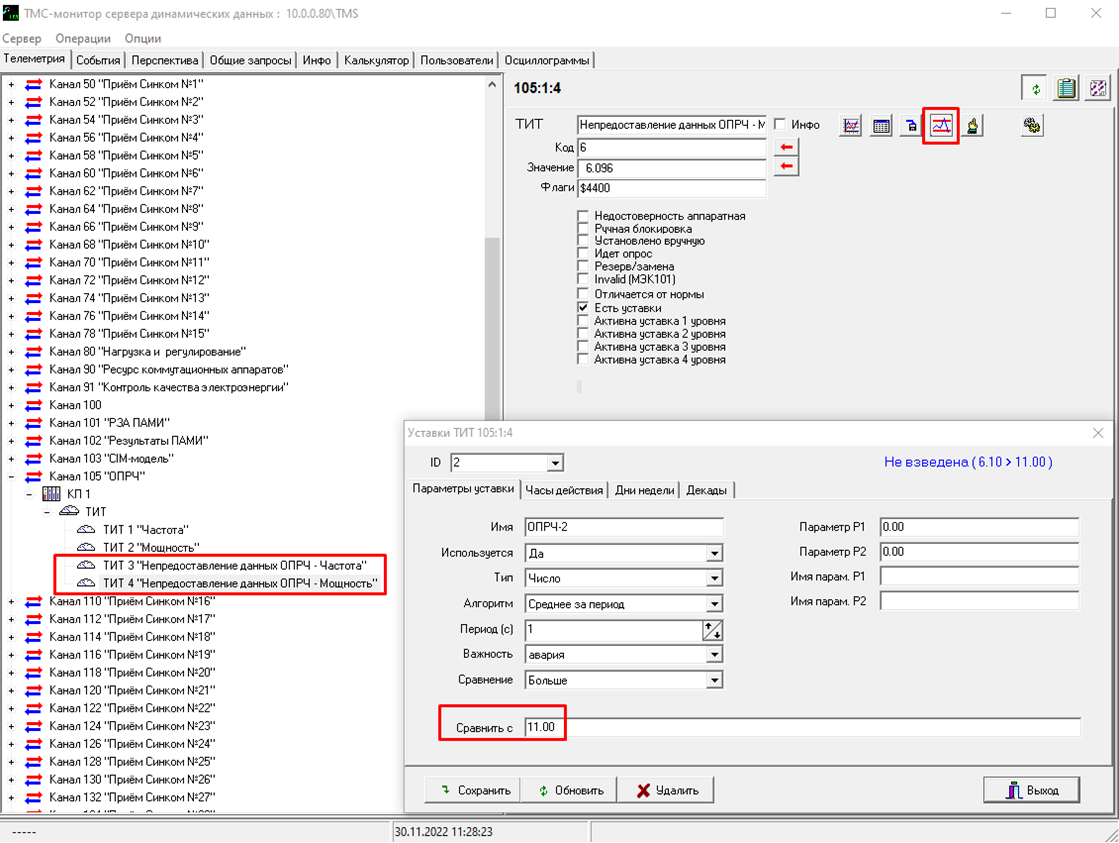The width and height of the screenshot is (1119, 843).
Task: Open the 'Сравнение' dropdown showing Больше
Action: pos(714,680)
